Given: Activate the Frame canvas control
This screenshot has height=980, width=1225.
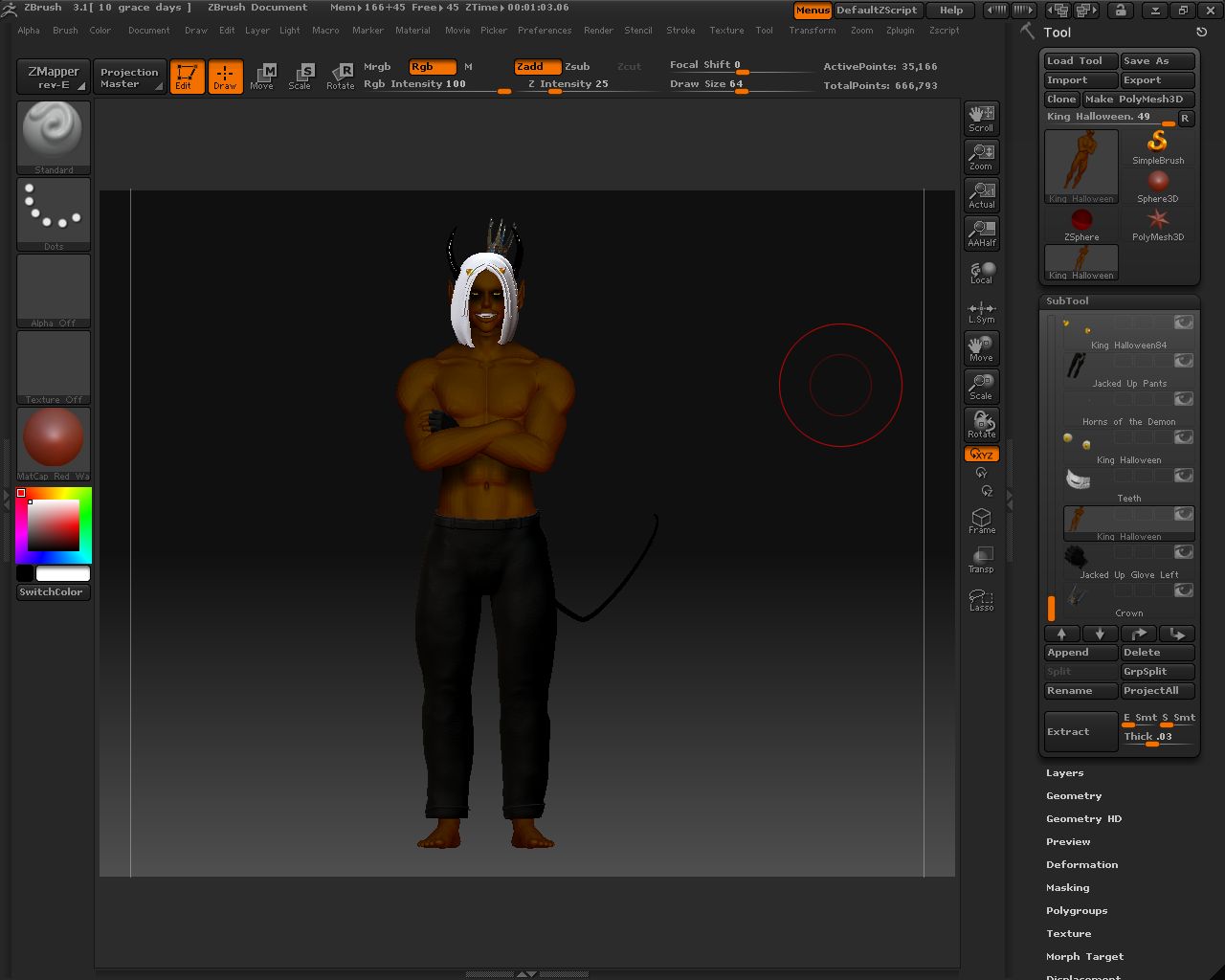Looking at the screenshot, I should coord(981,519).
